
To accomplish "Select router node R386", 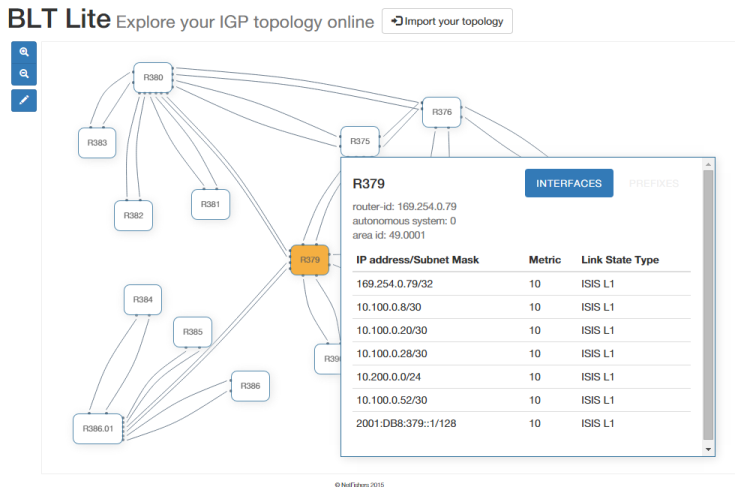I will [250, 386].
